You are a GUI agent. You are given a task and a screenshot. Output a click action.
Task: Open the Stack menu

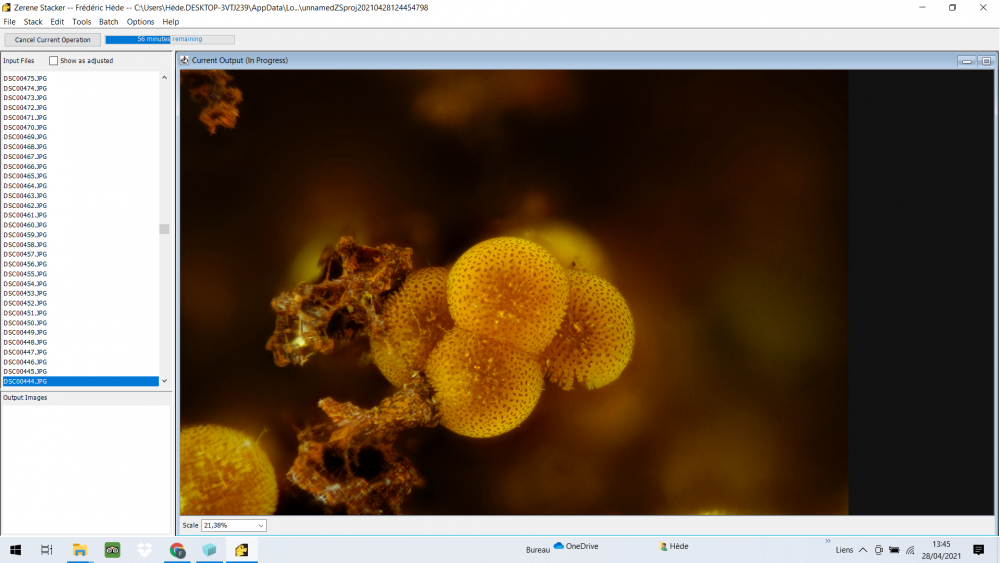33,21
